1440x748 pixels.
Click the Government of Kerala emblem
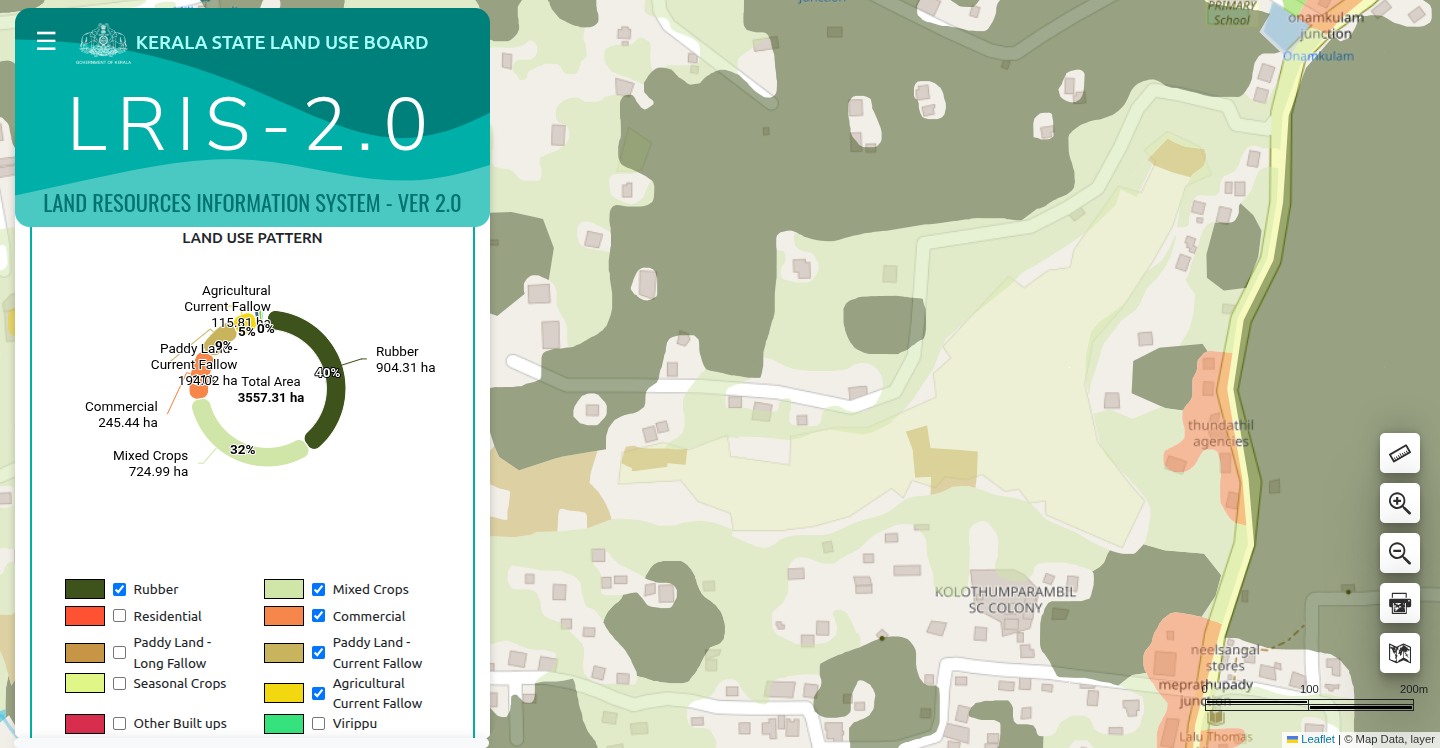(105, 42)
